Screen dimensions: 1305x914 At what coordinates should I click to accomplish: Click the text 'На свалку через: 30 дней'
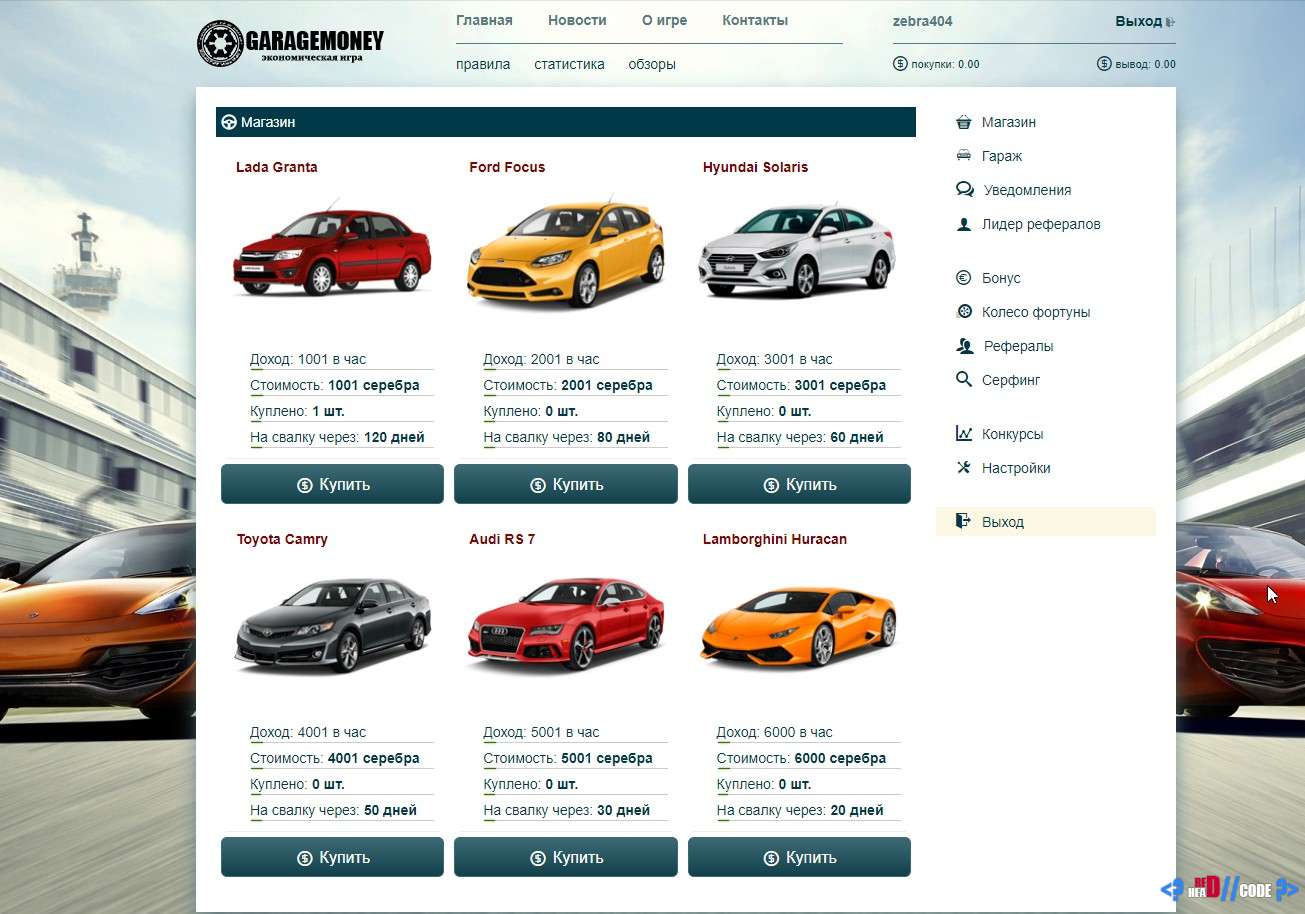(567, 810)
